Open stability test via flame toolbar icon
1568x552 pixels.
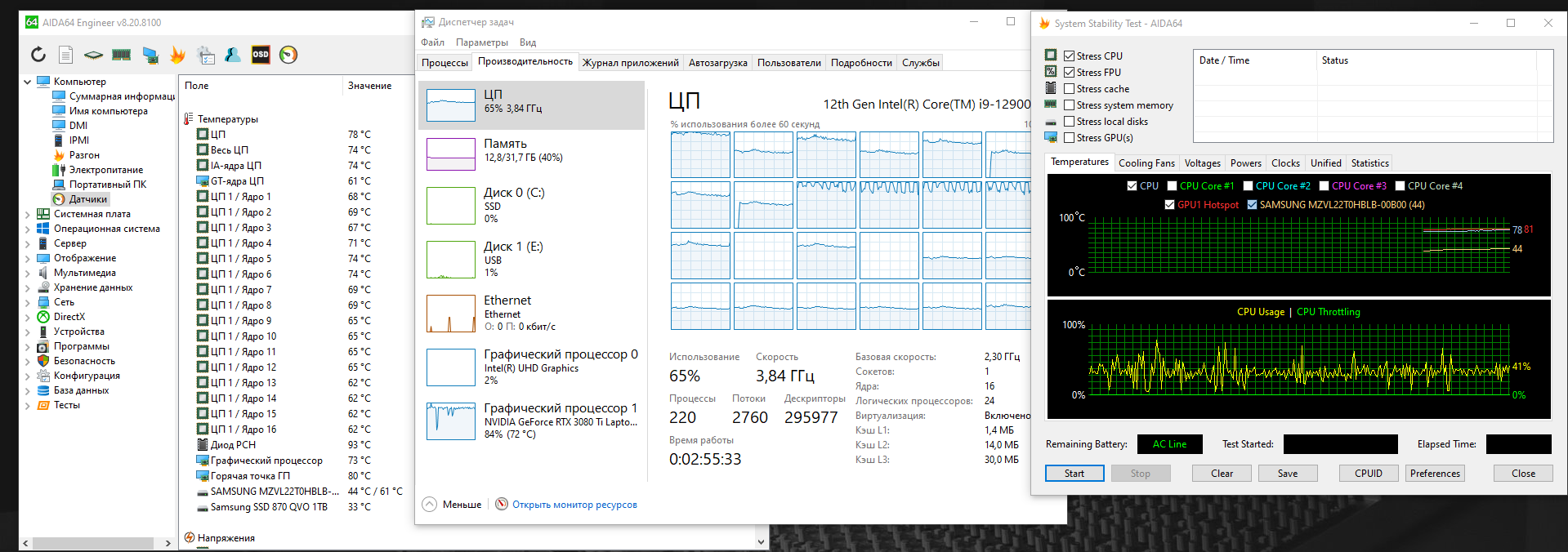click(x=177, y=55)
